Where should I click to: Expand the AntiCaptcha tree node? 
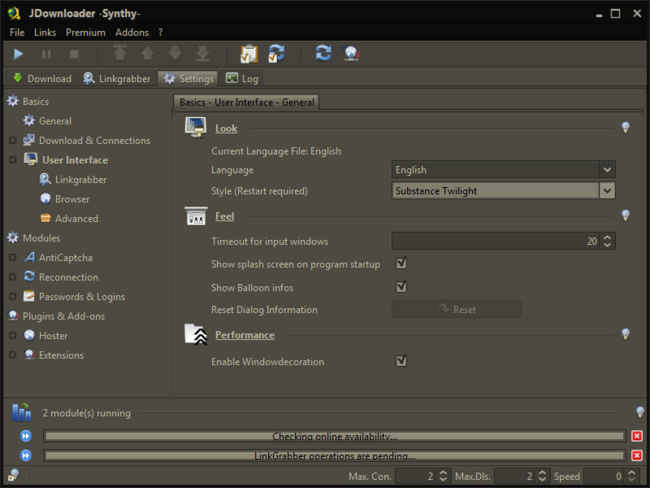[12, 257]
